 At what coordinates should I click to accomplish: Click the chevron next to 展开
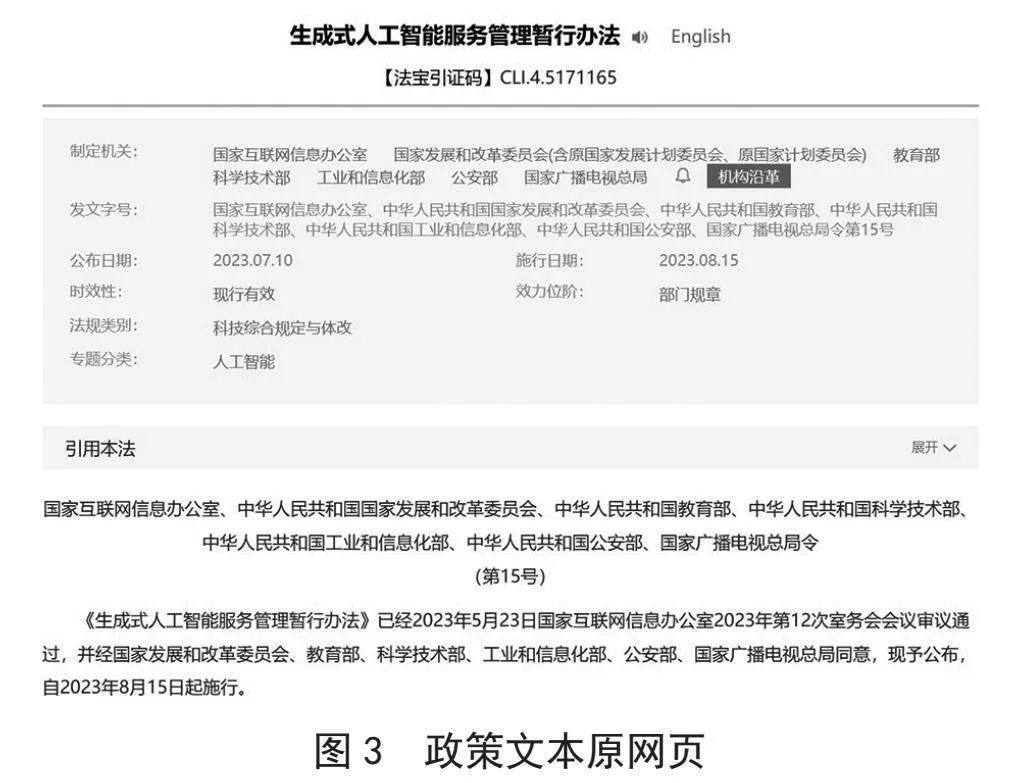[x=949, y=448]
